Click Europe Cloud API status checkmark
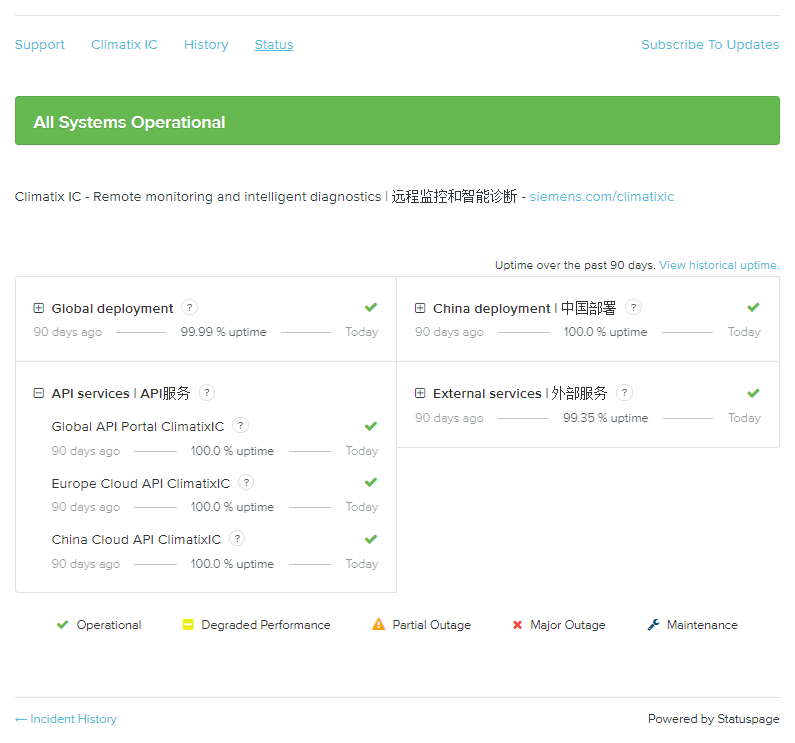The width and height of the screenshot is (795, 743). (x=371, y=482)
